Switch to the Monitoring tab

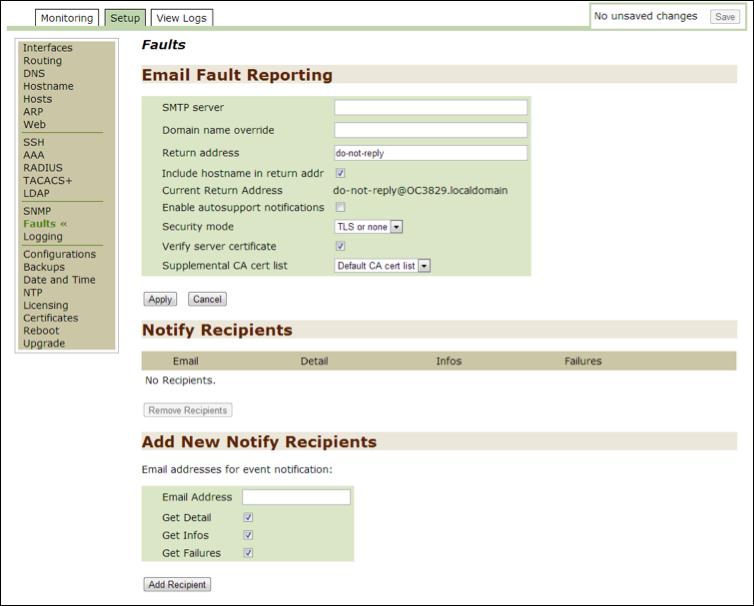coord(68,18)
